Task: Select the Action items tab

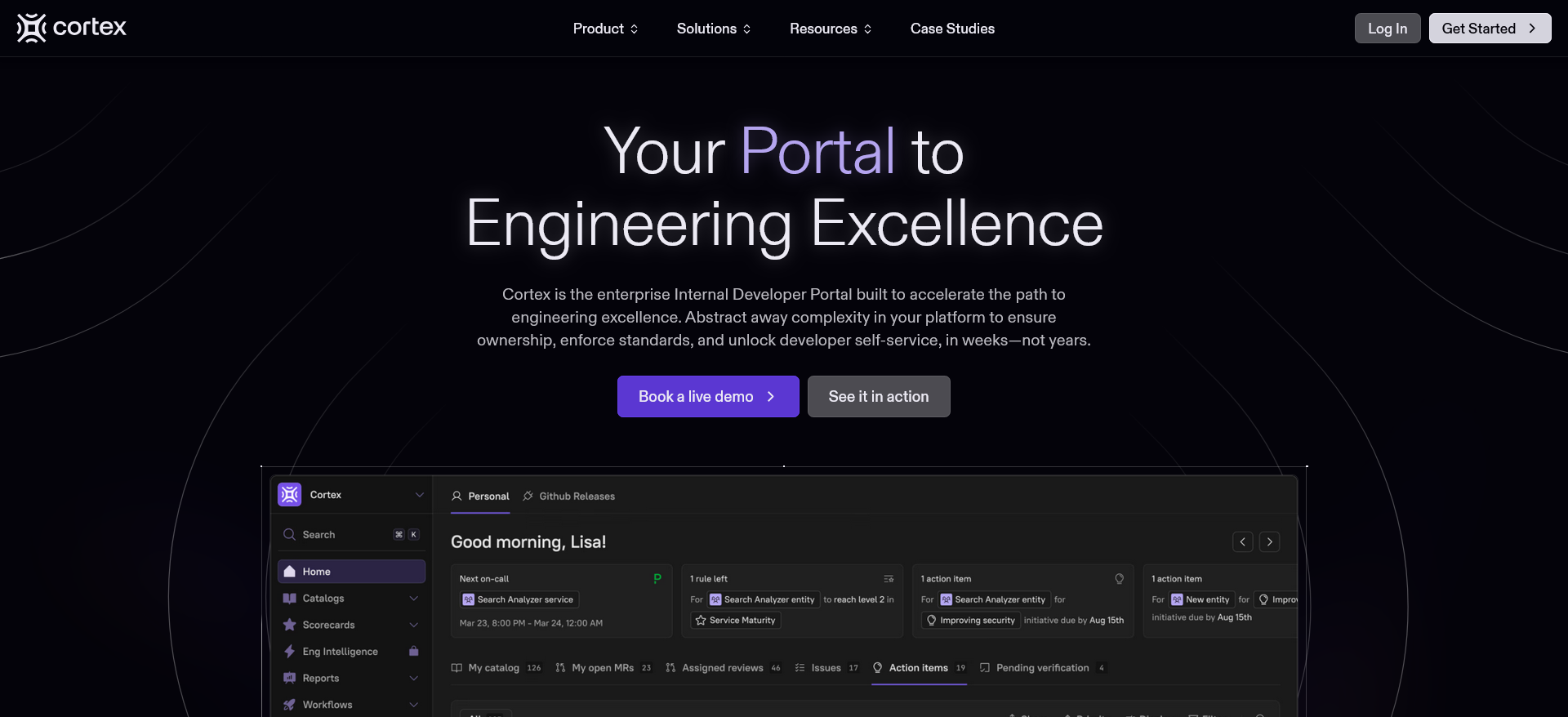Action: point(920,668)
